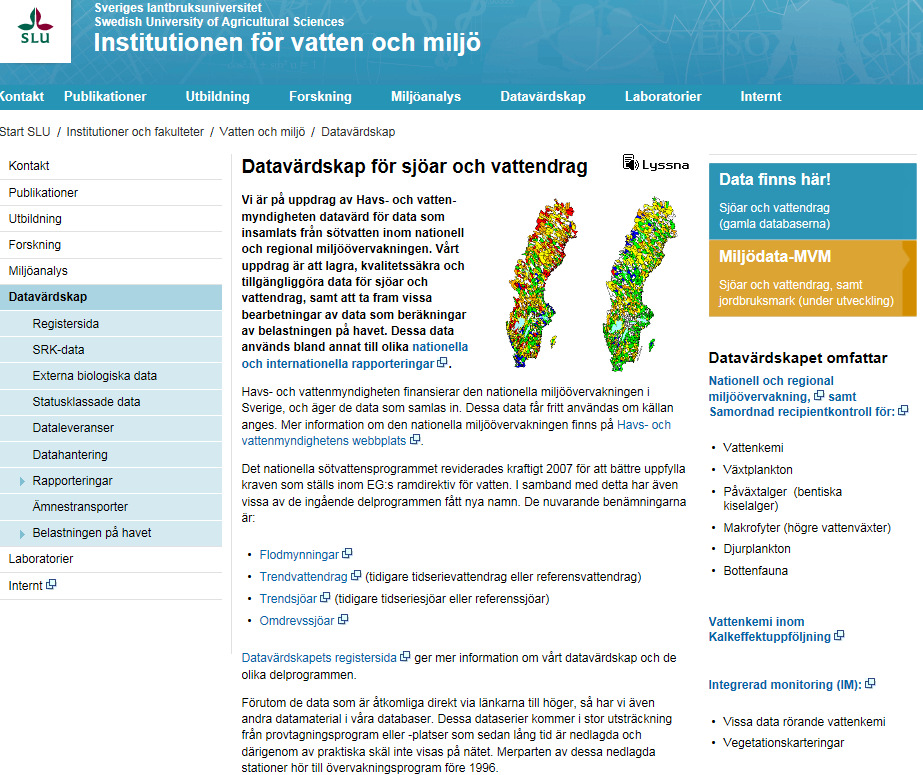
Task: Expand the Belastningen på havet arrow
Action: click(22, 534)
